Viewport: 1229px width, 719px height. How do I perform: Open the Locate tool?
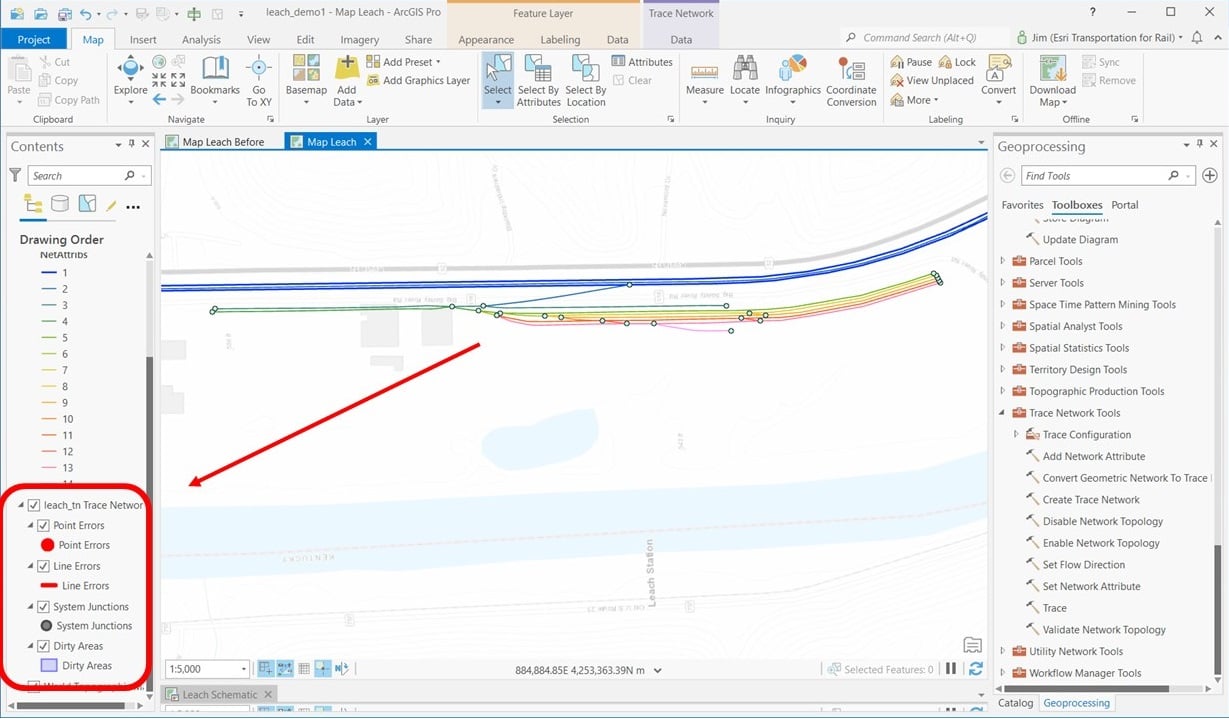(x=745, y=78)
